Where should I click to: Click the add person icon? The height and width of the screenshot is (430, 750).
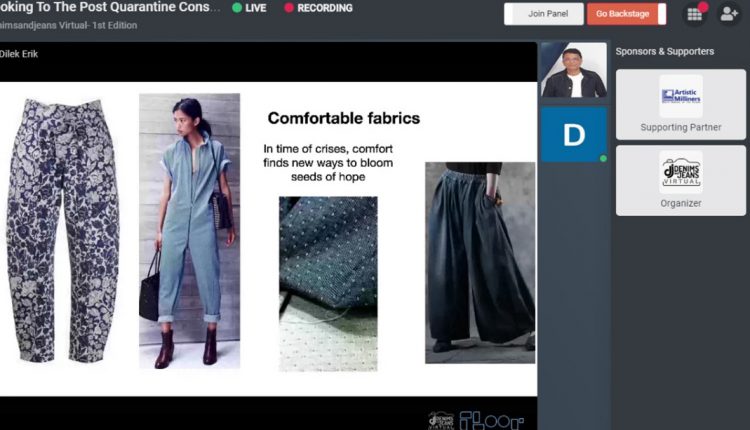[x=728, y=14]
